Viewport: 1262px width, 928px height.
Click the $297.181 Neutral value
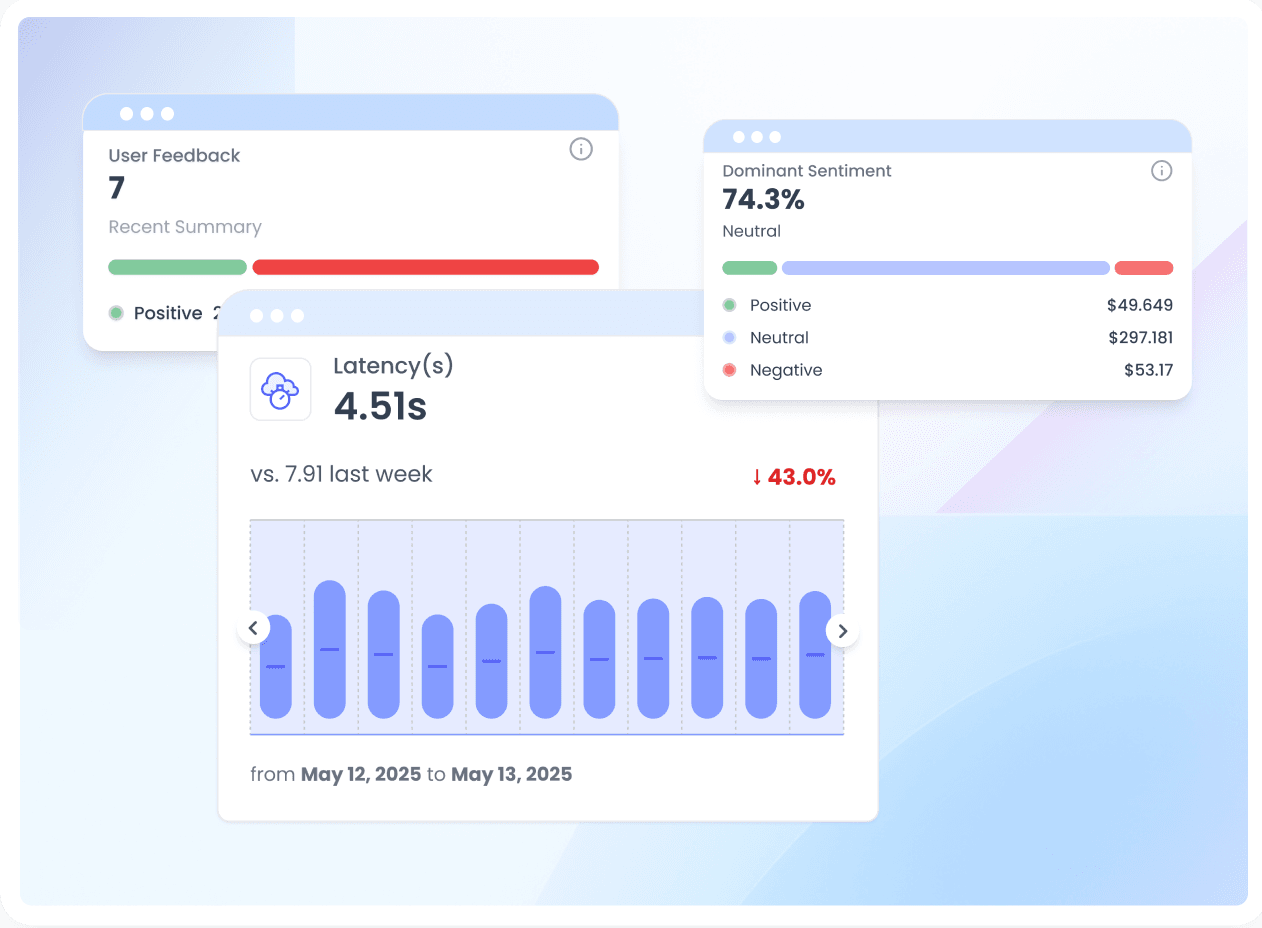pyautogui.click(x=1140, y=338)
